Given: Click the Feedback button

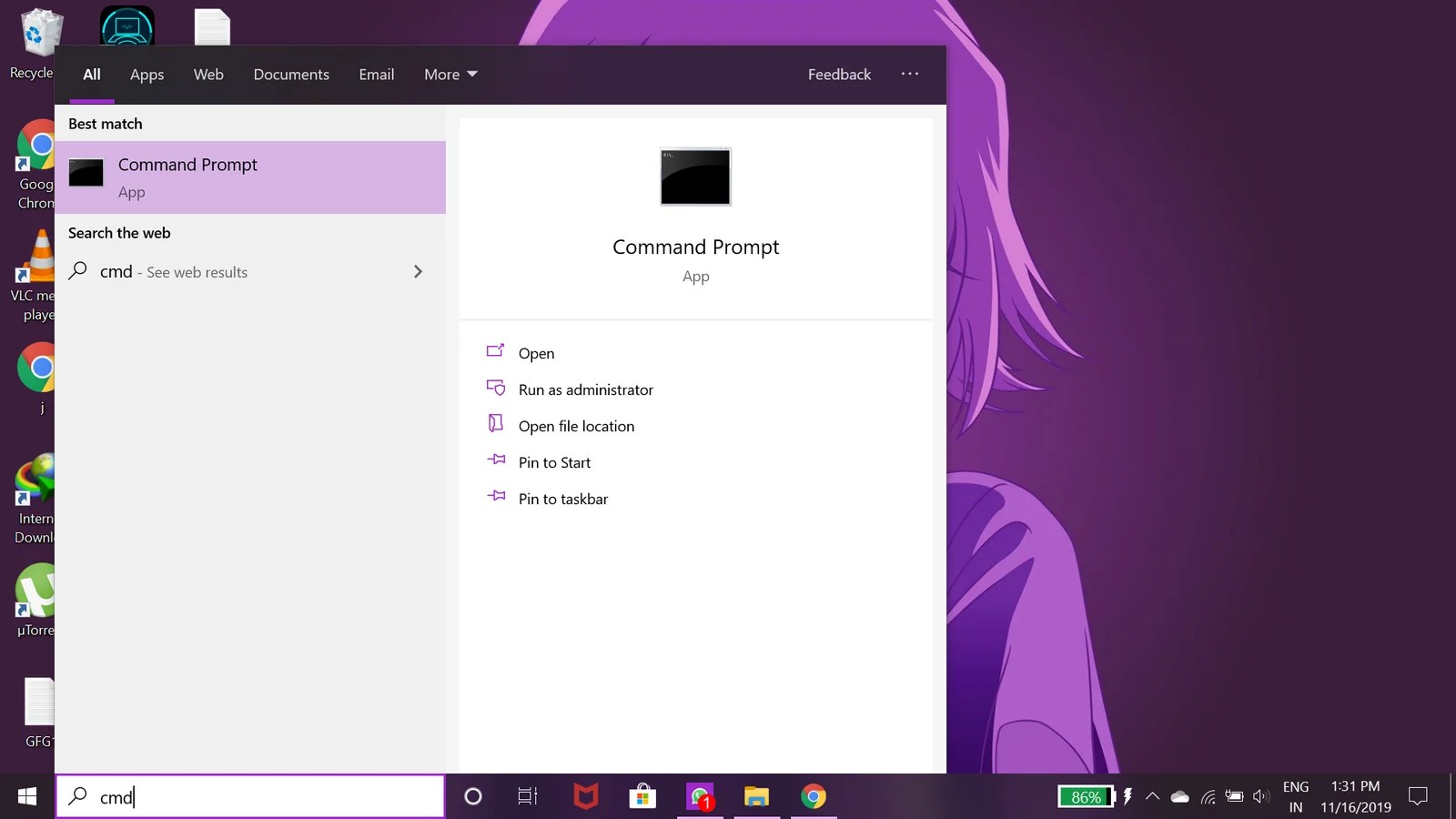Looking at the screenshot, I should tap(839, 75).
